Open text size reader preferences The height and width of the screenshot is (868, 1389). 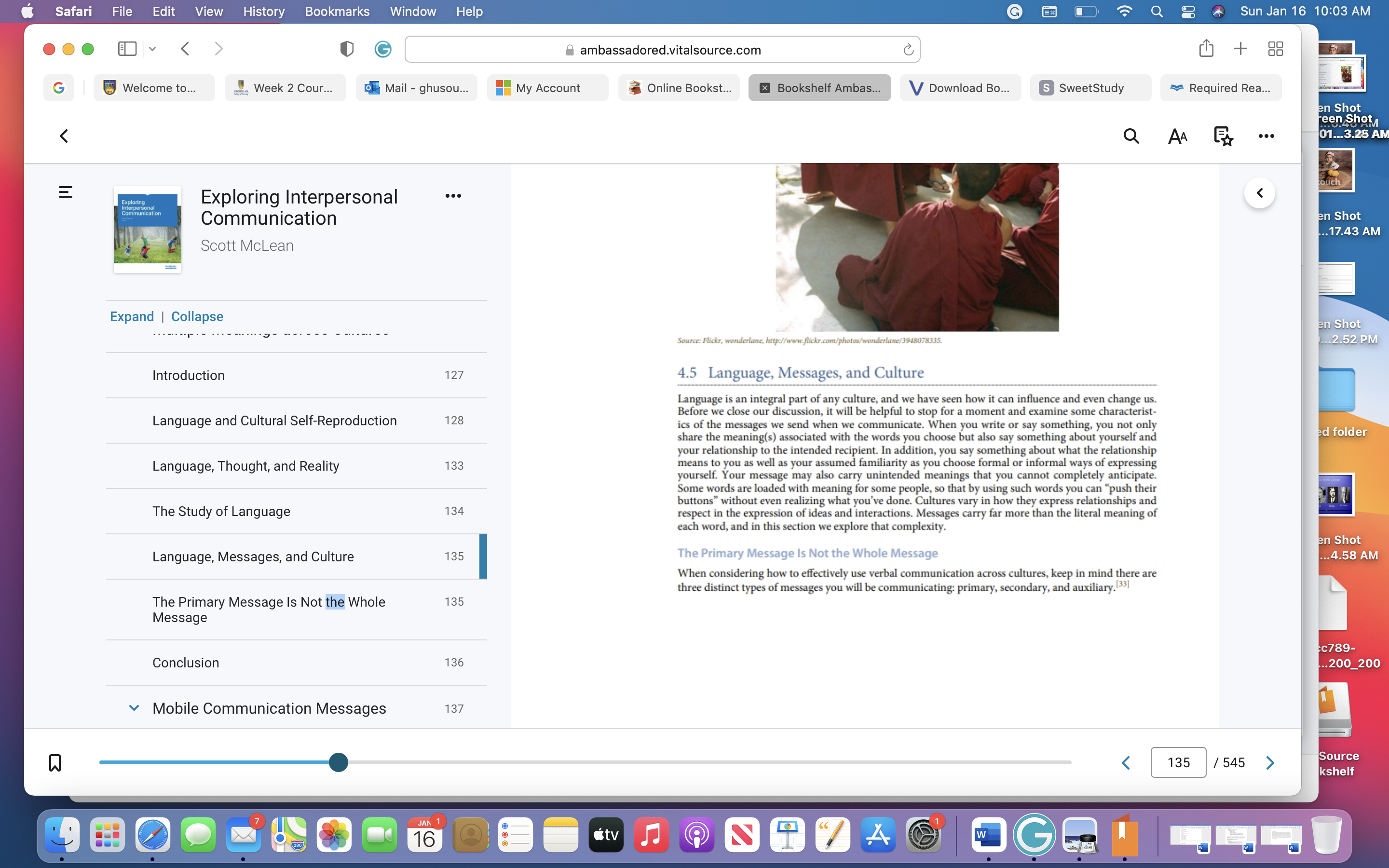tap(1177, 136)
